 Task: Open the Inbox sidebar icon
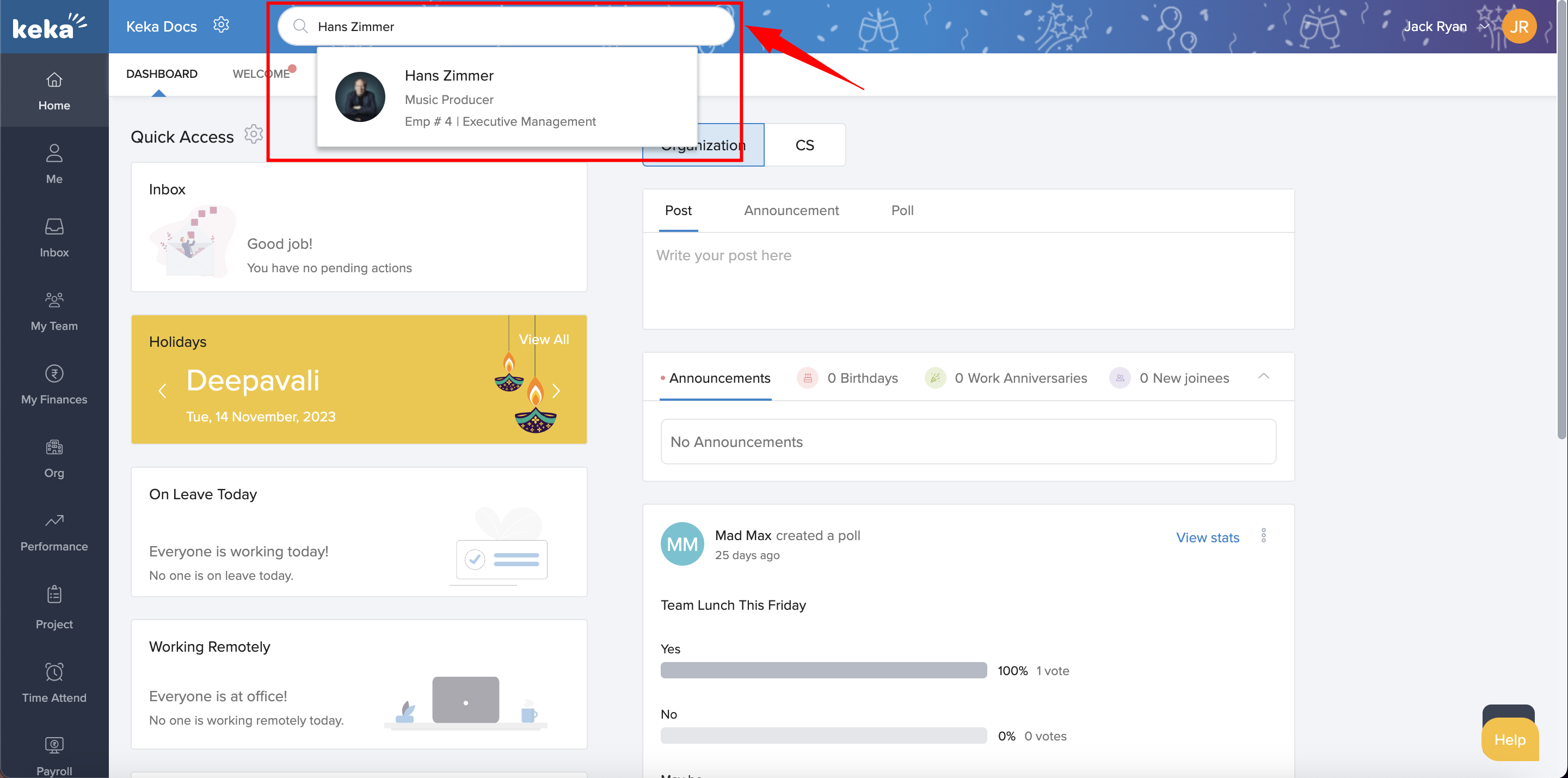[54, 227]
